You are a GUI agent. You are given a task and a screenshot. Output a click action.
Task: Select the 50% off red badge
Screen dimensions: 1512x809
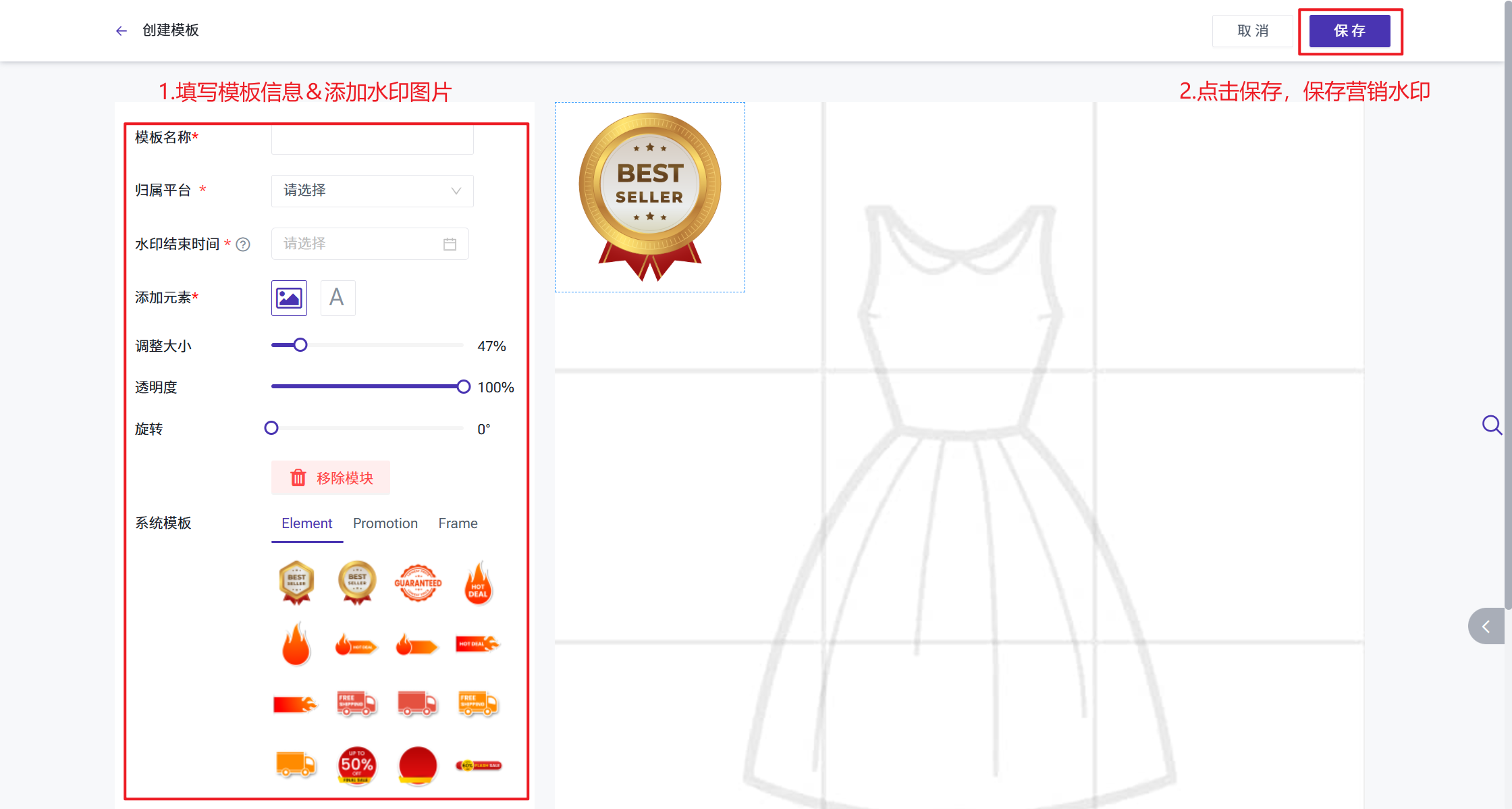(x=356, y=765)
